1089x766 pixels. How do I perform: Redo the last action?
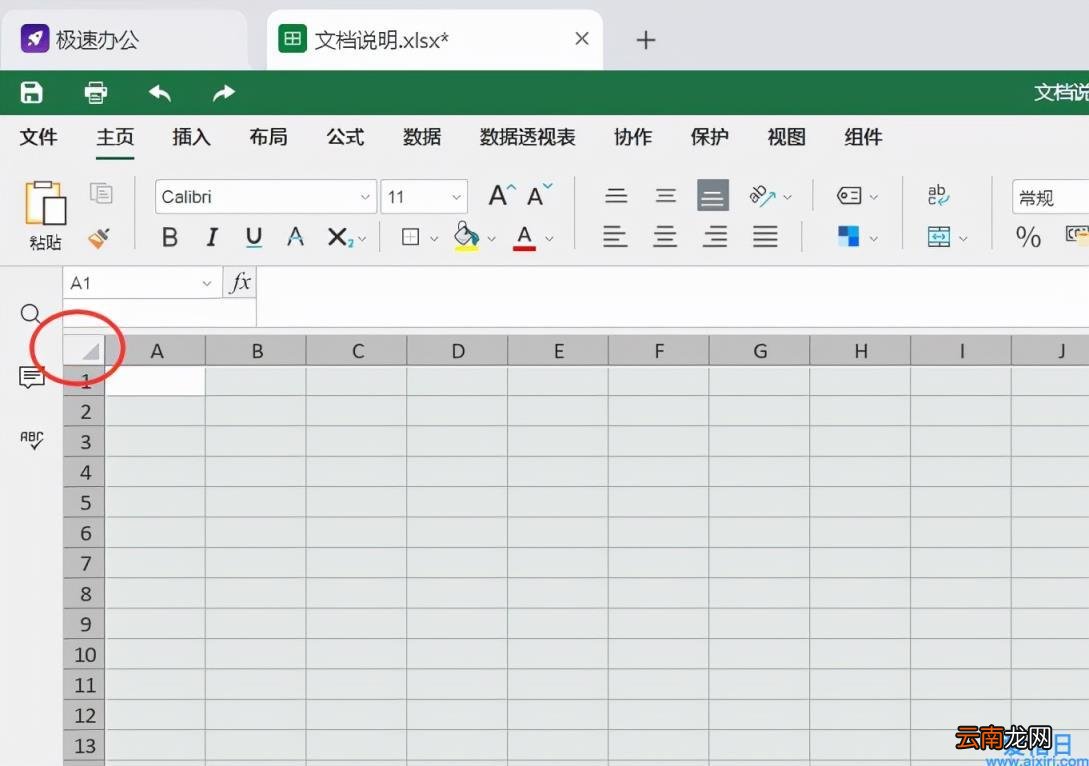click(x=224, y=92)
